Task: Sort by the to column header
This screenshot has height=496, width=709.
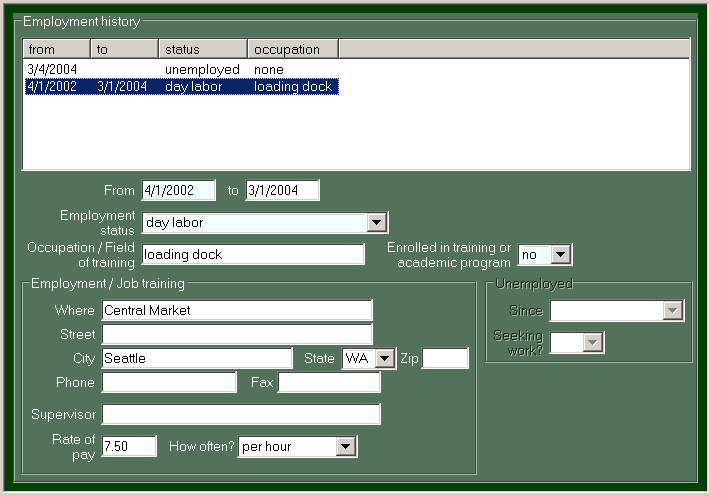Action: pos(125,49)
